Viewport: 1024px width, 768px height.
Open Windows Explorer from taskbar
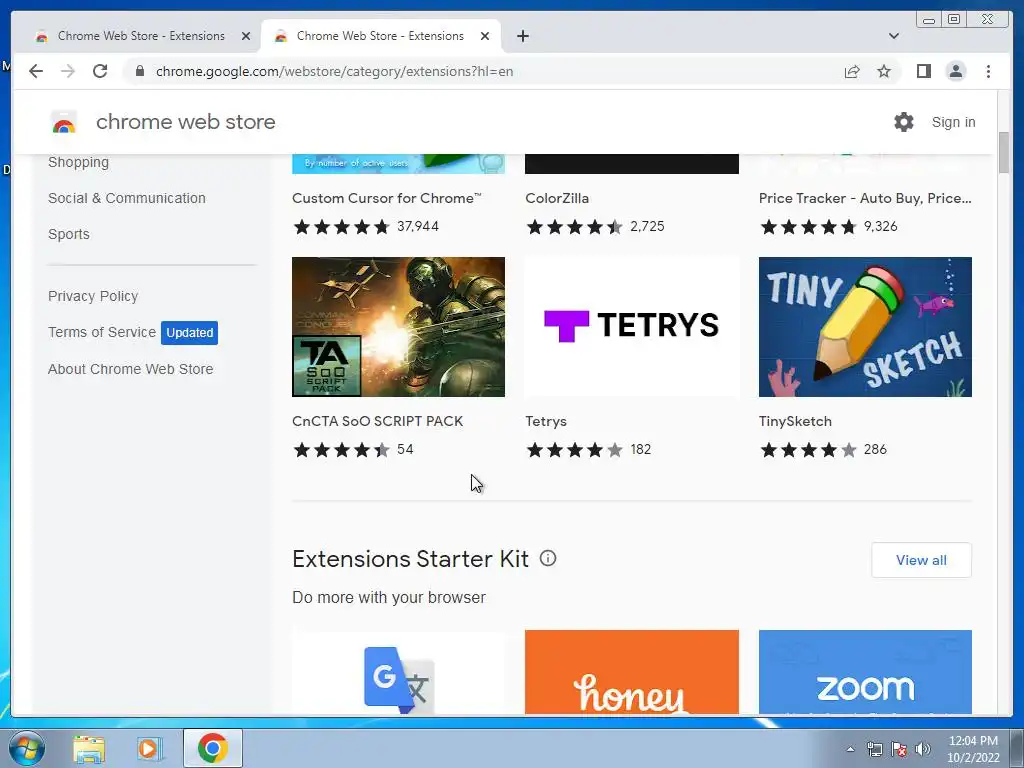pos(89,749)
